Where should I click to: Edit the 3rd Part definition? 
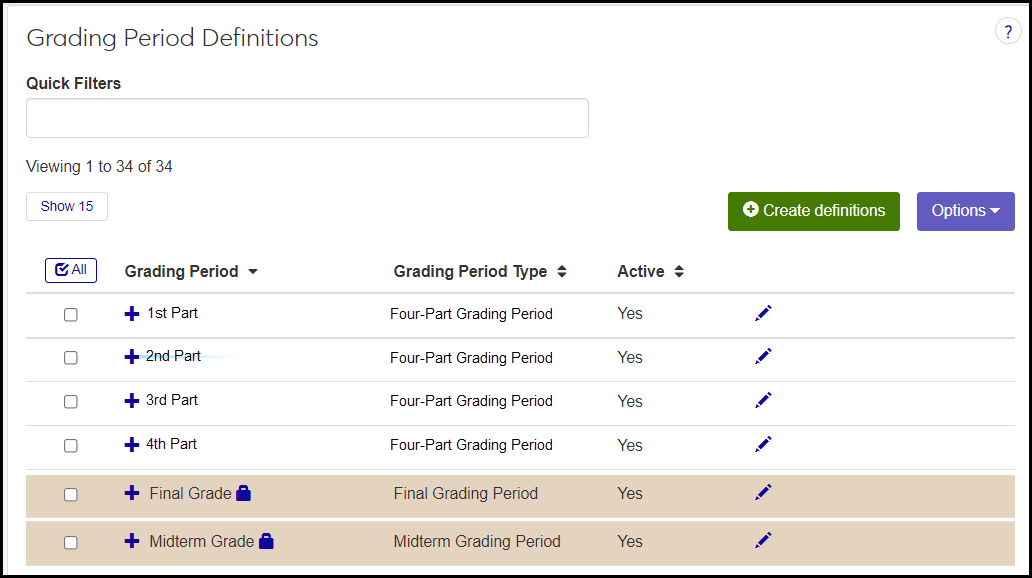point(764,401)
